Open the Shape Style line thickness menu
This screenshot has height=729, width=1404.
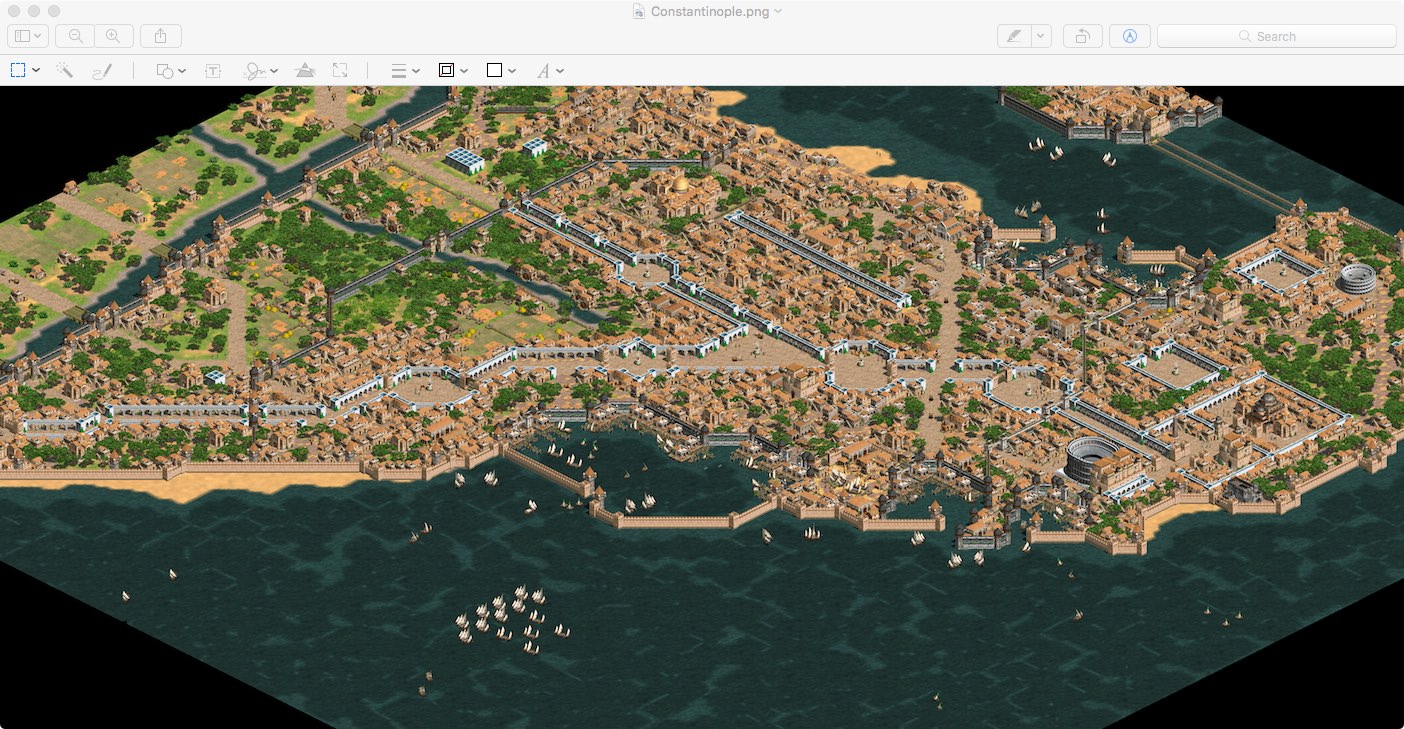pyautogui.click(x=404, y=71)
